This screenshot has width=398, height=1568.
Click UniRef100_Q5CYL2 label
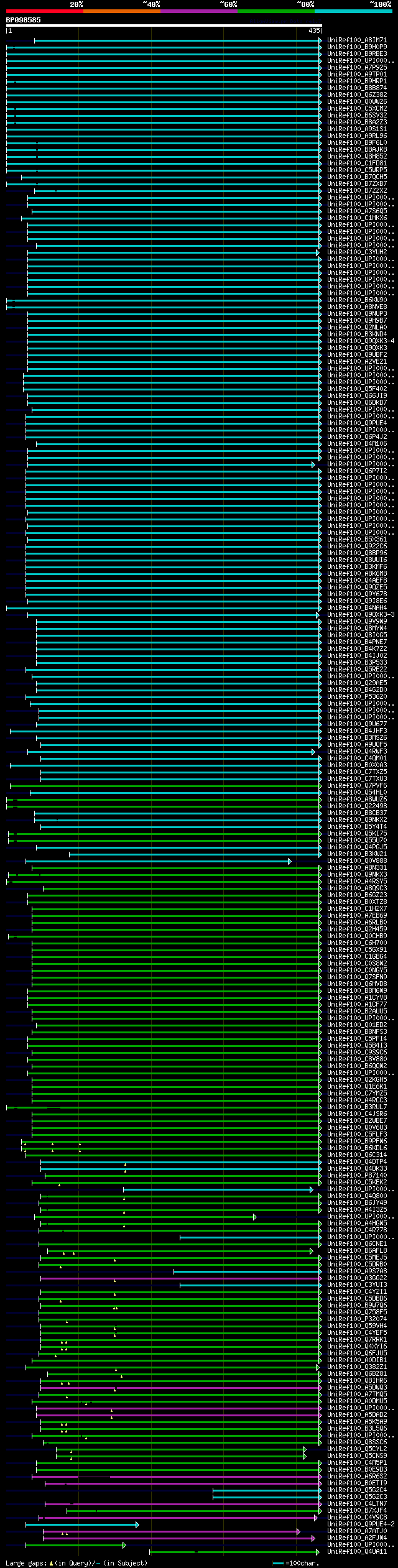click(357, 1449)
